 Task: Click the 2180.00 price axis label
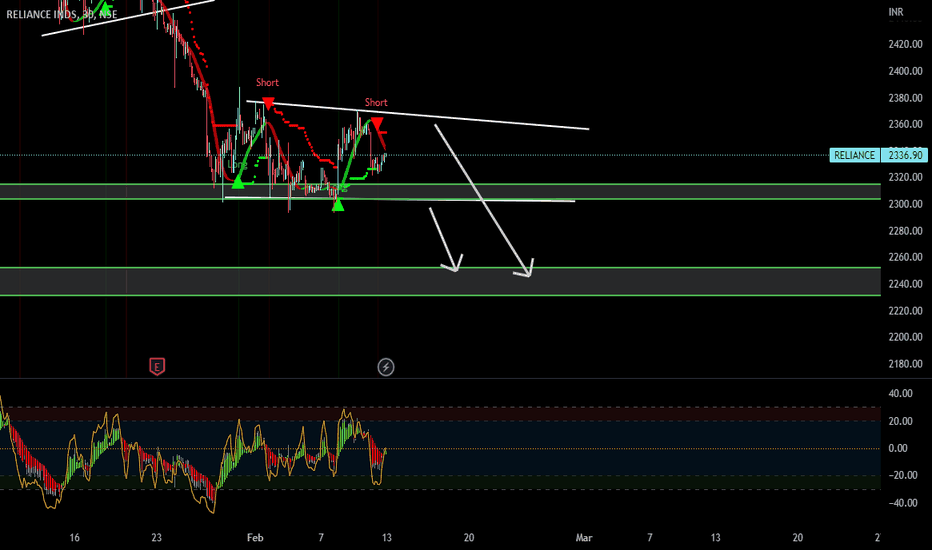[x=905, y=364]
